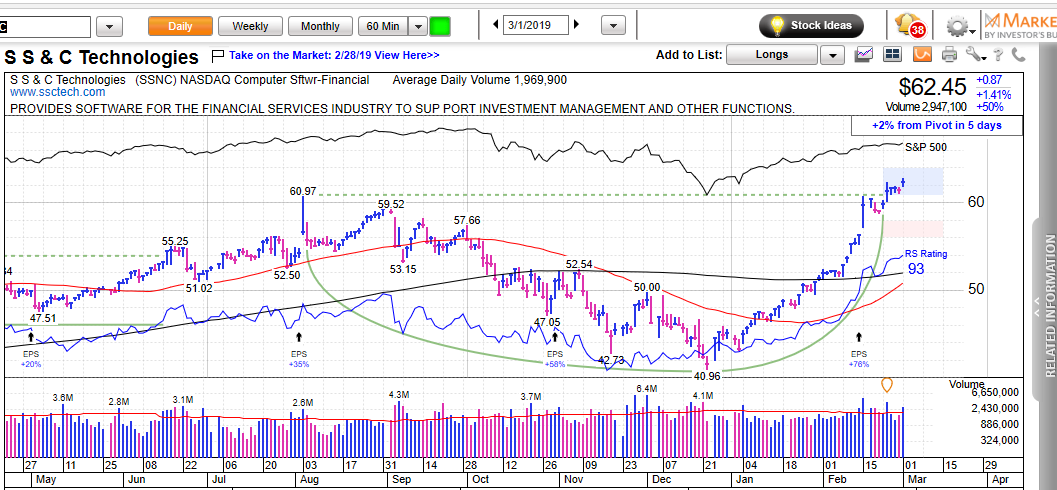Image resolution: width=1057 pixels, height=490 pixels.
Task: Select the Weekly chart period
Action: 250,26
